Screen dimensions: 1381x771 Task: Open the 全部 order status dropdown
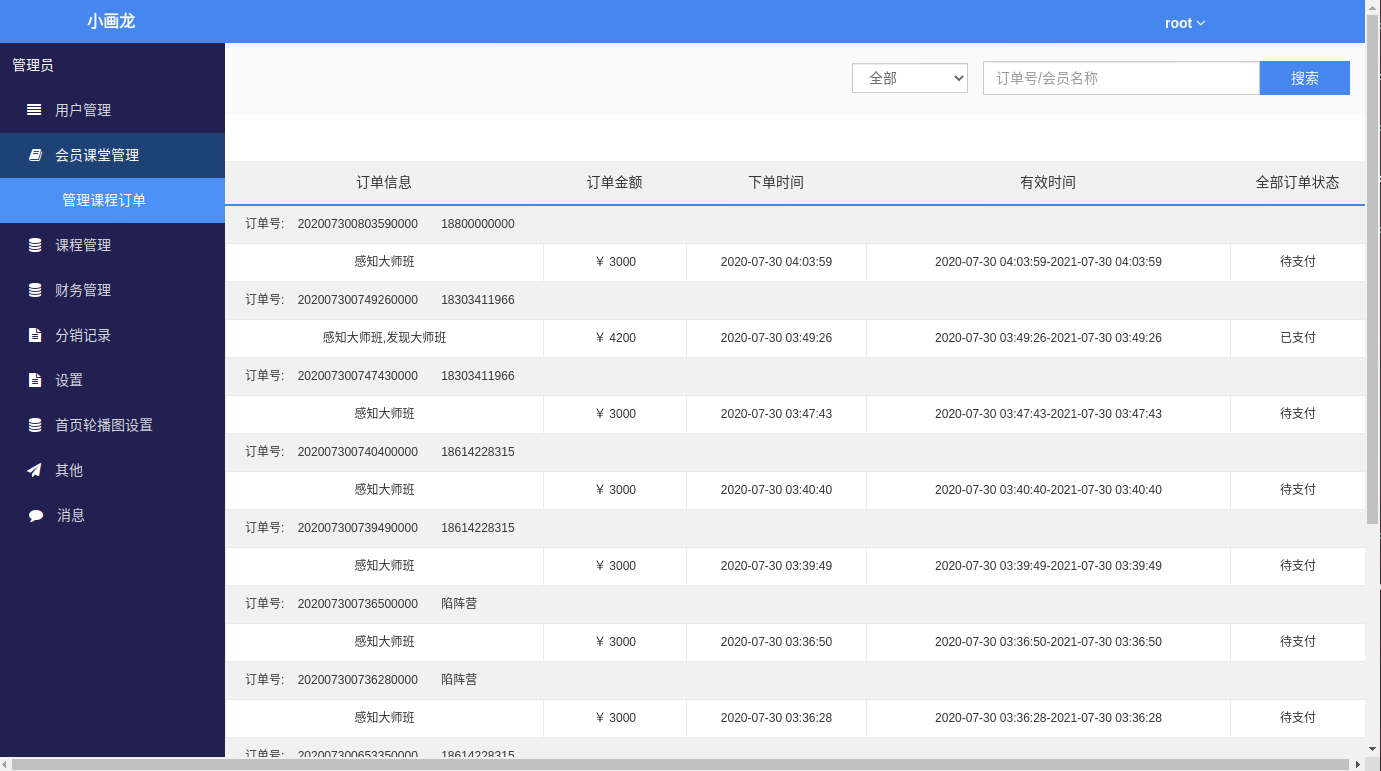910,78
